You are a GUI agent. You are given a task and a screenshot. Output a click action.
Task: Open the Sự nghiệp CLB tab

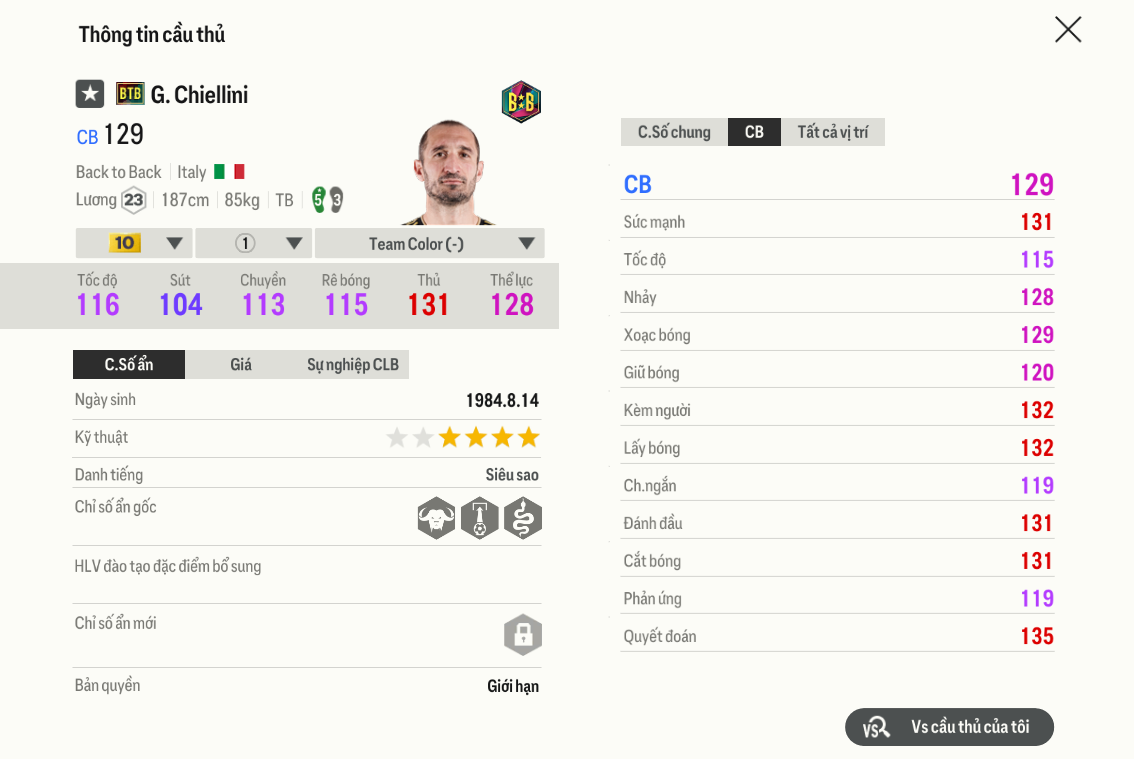pos(352,365)
